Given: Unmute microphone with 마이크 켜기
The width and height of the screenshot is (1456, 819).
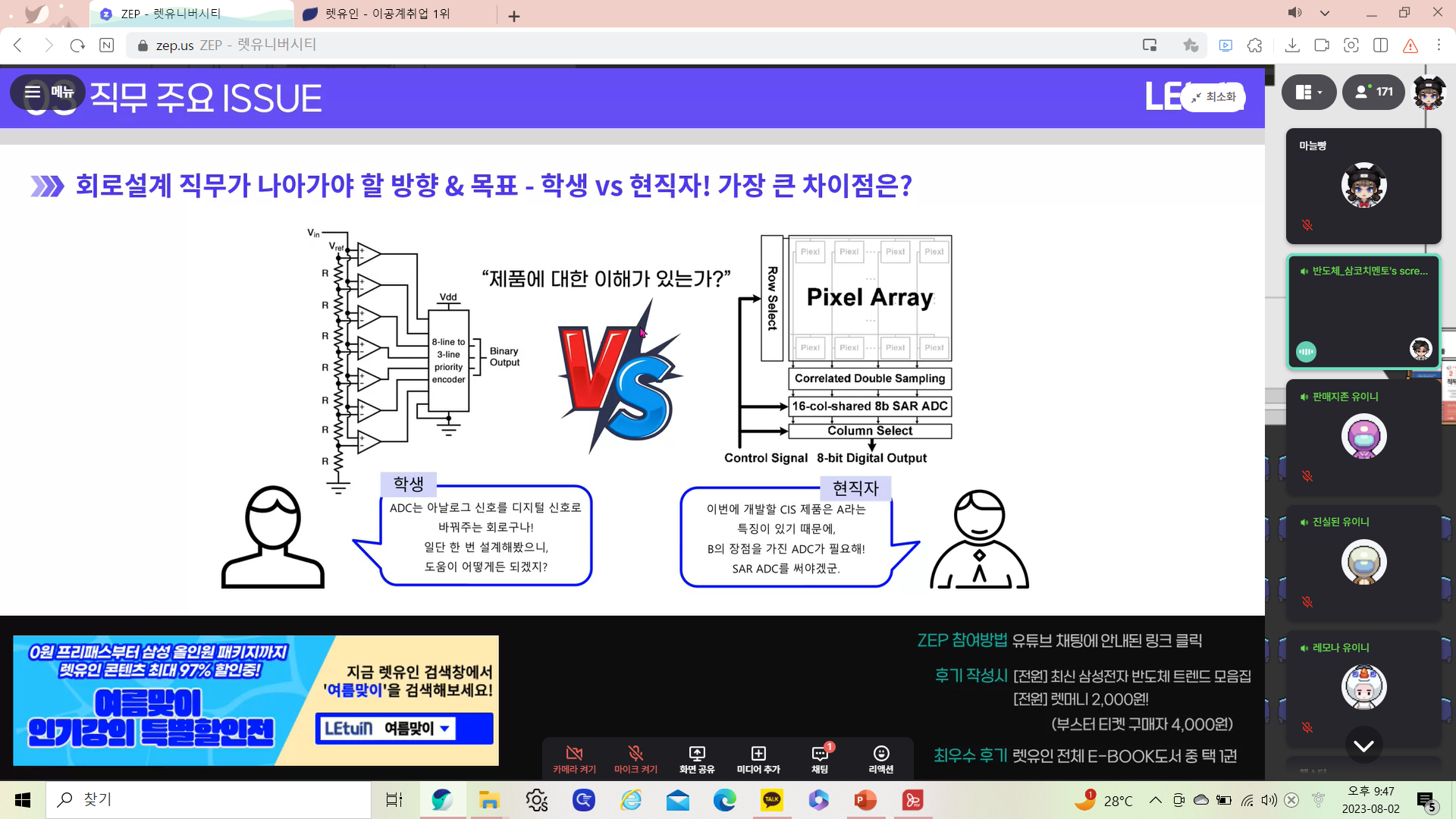Looking at the screenshot, I should 635,758.
